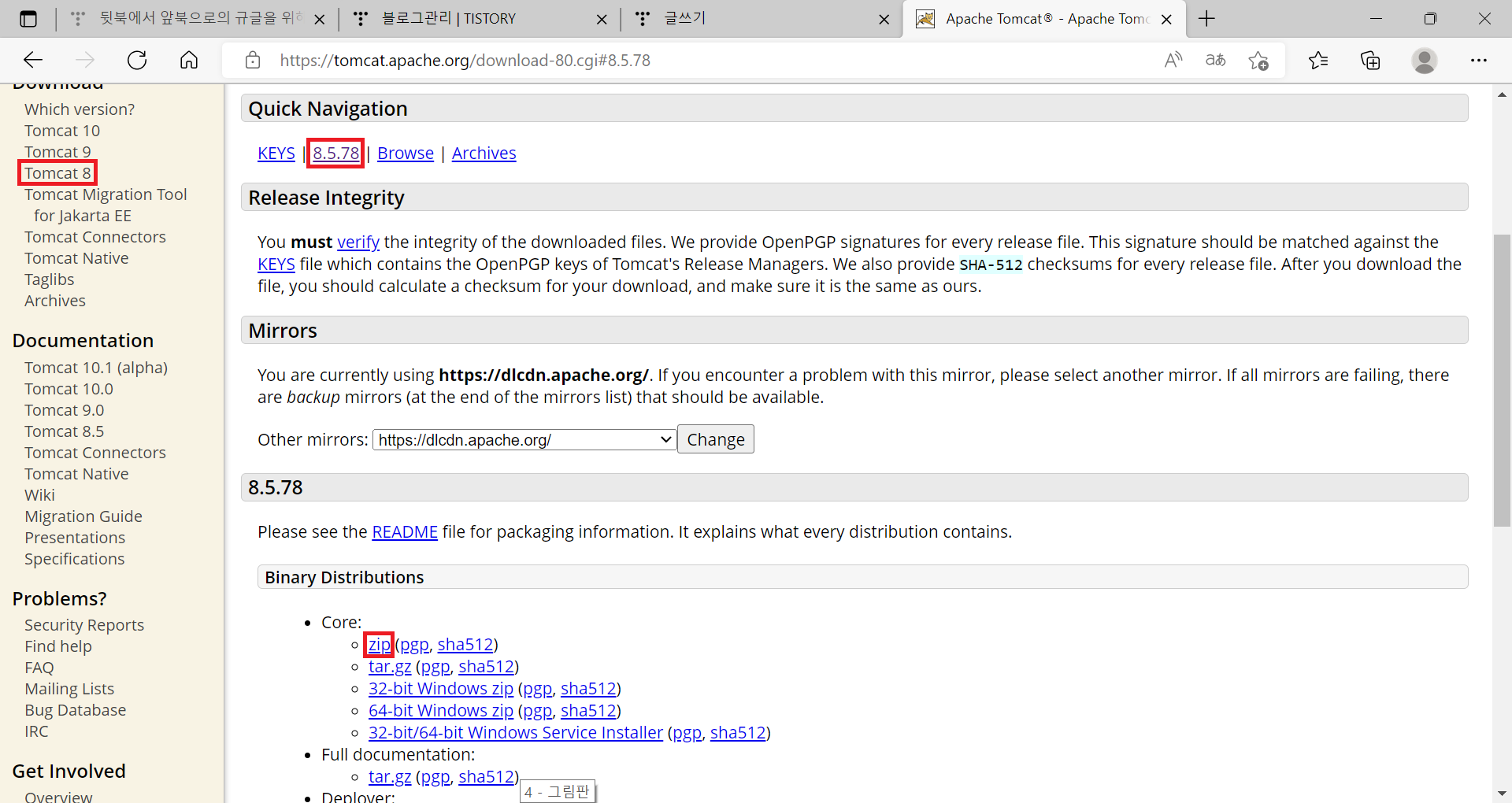Click the address bar URL
Image resolution: width=1512 pixels, height=803 pixels.
point(465,60)
